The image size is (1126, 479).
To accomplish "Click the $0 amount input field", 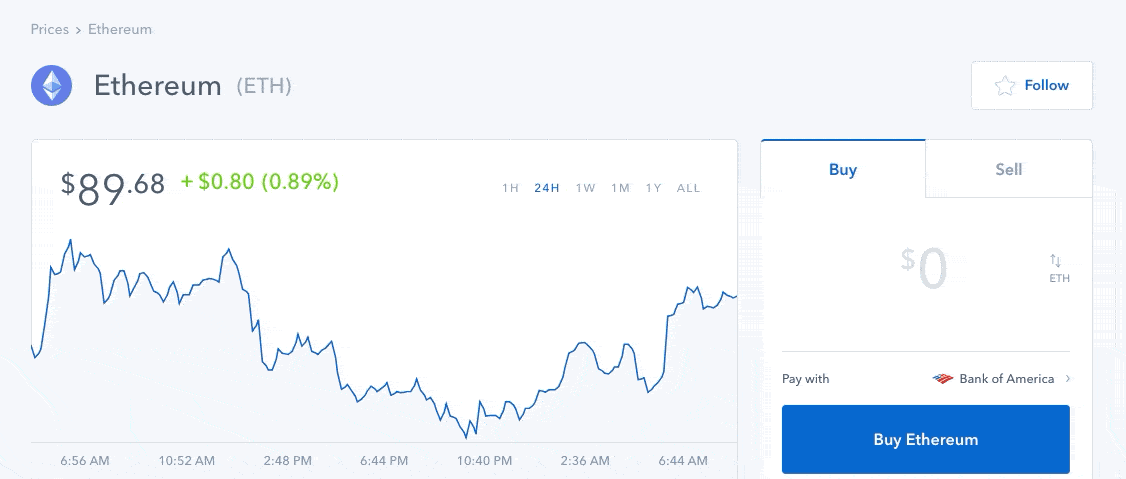I will point(924,269).
